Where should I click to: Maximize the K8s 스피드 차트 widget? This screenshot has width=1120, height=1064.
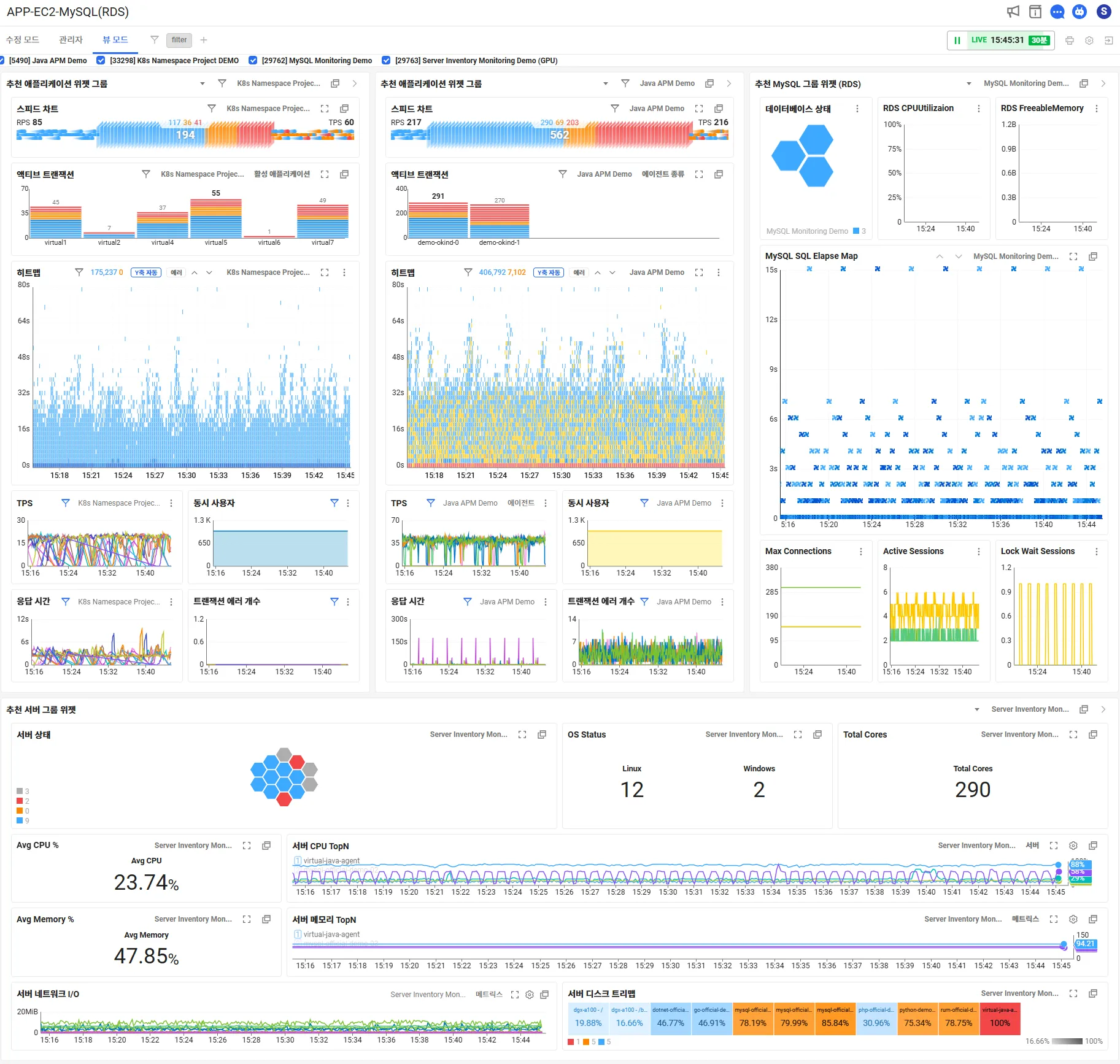click(x=325, y=109)
